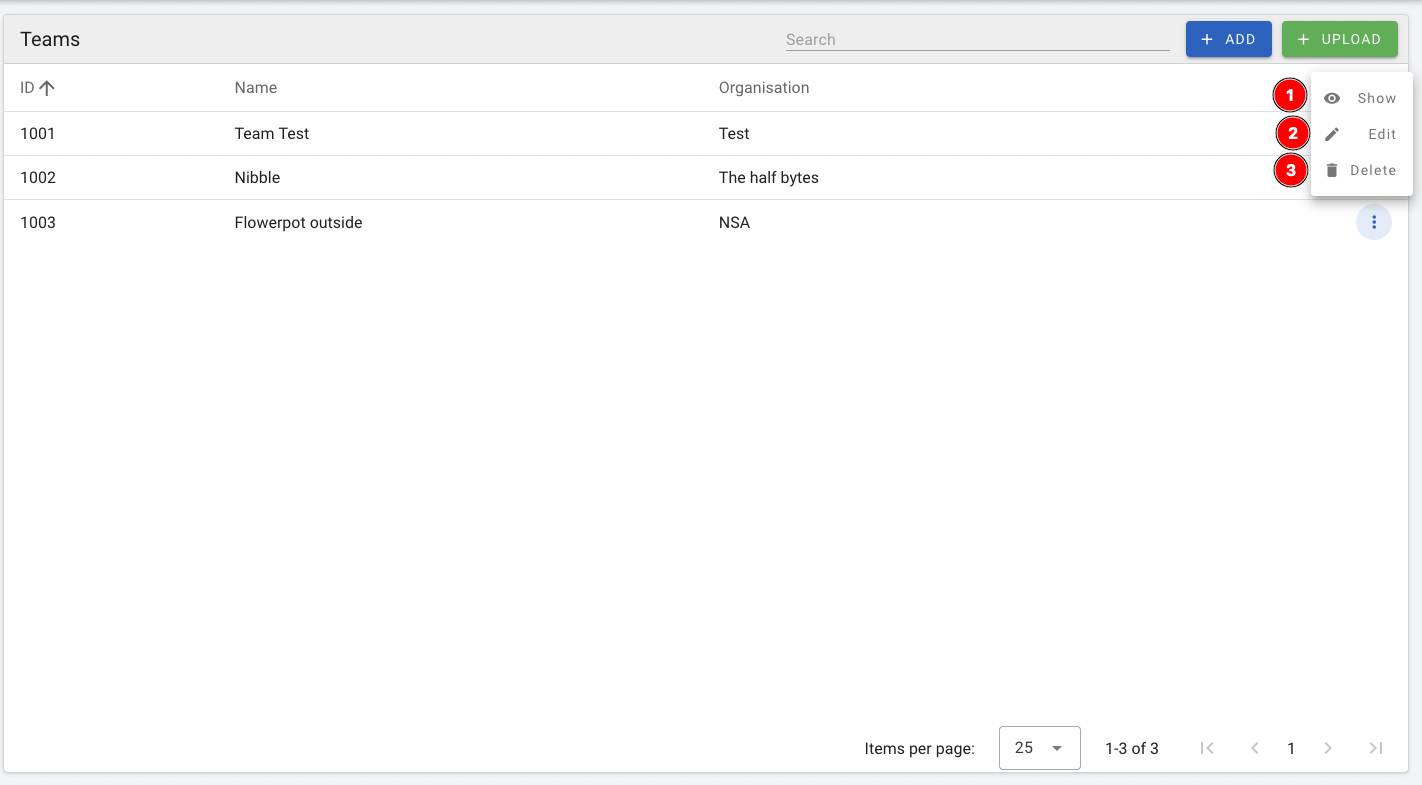The height and width of the screenshot is (785, 1422).
Task: Go to the first page of results
Action: click(x=1207, y=748)
